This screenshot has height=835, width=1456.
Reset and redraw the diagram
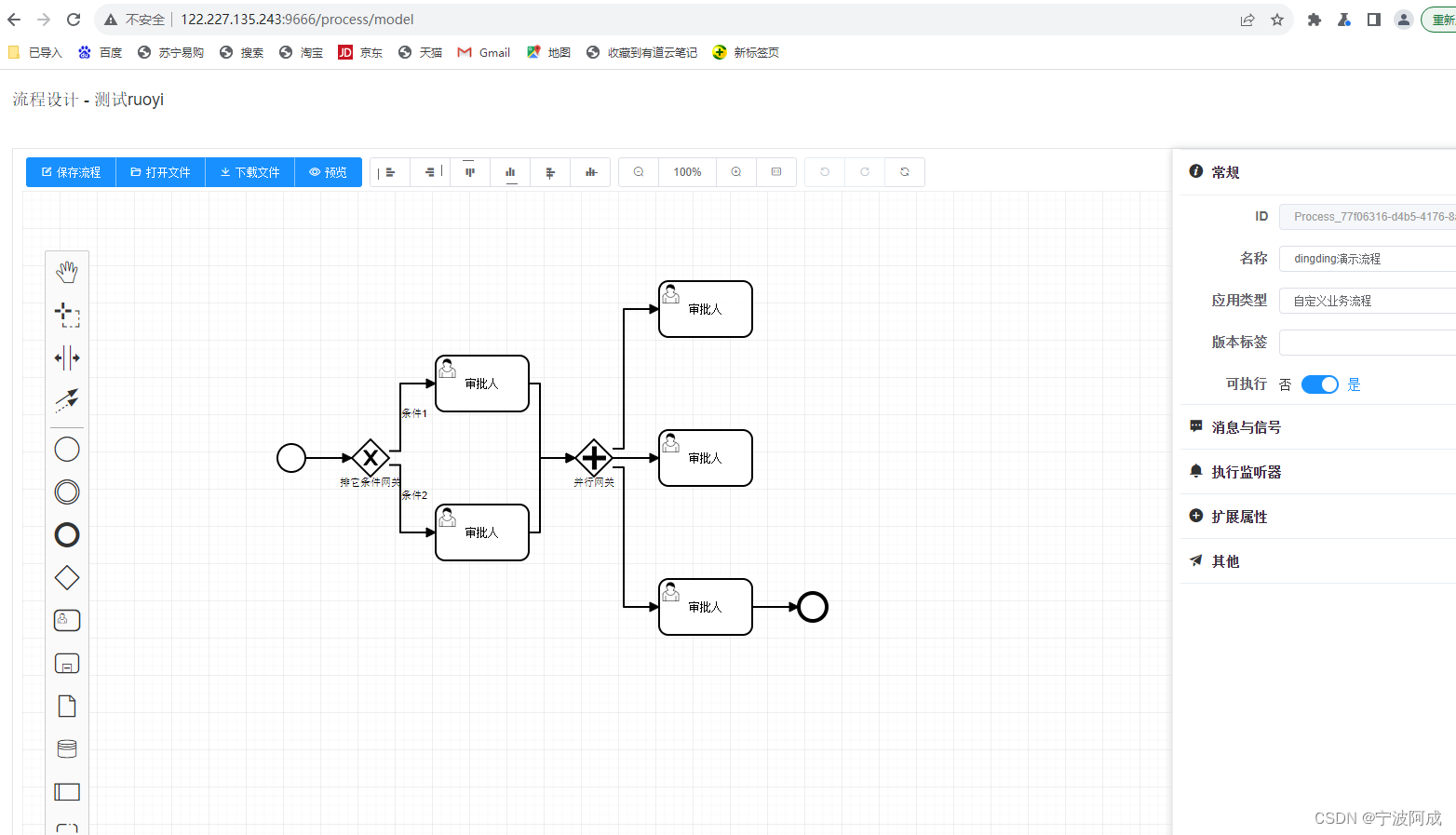[x=905, y=172]
